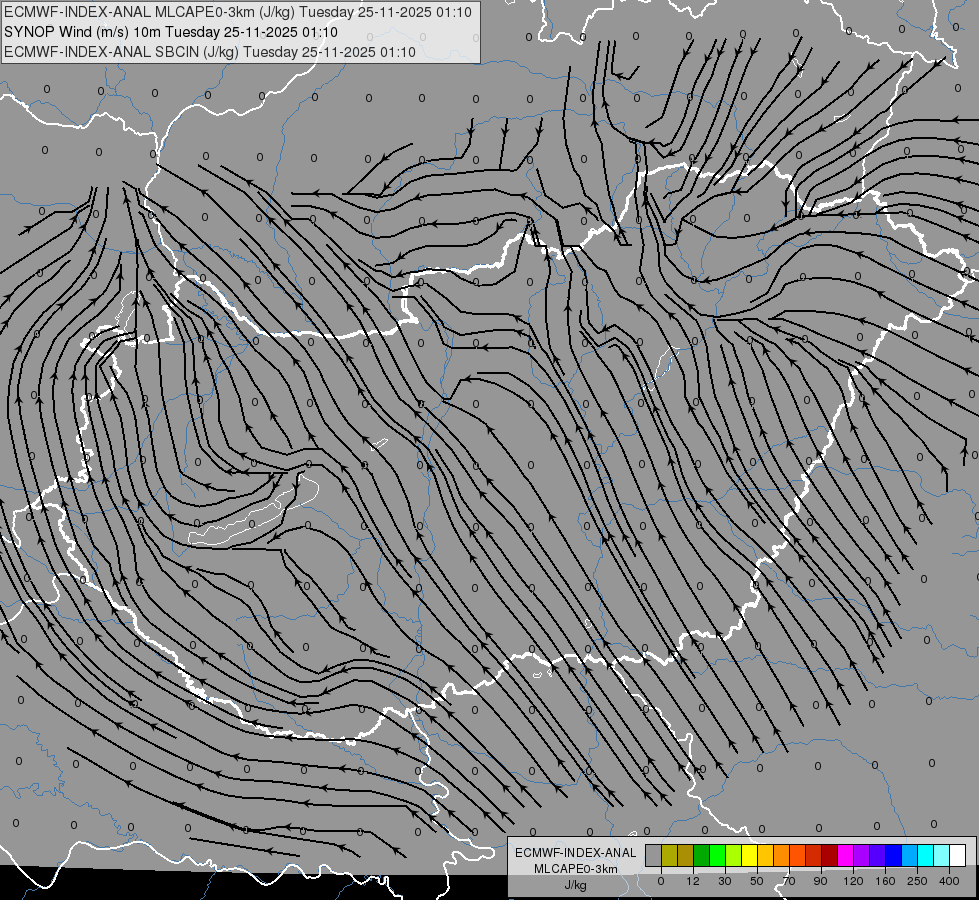Image resolution: width=979 pixels, height=900 pixels.
Task: Select the magenta swatch in the legend
Action: click(846, 856)
